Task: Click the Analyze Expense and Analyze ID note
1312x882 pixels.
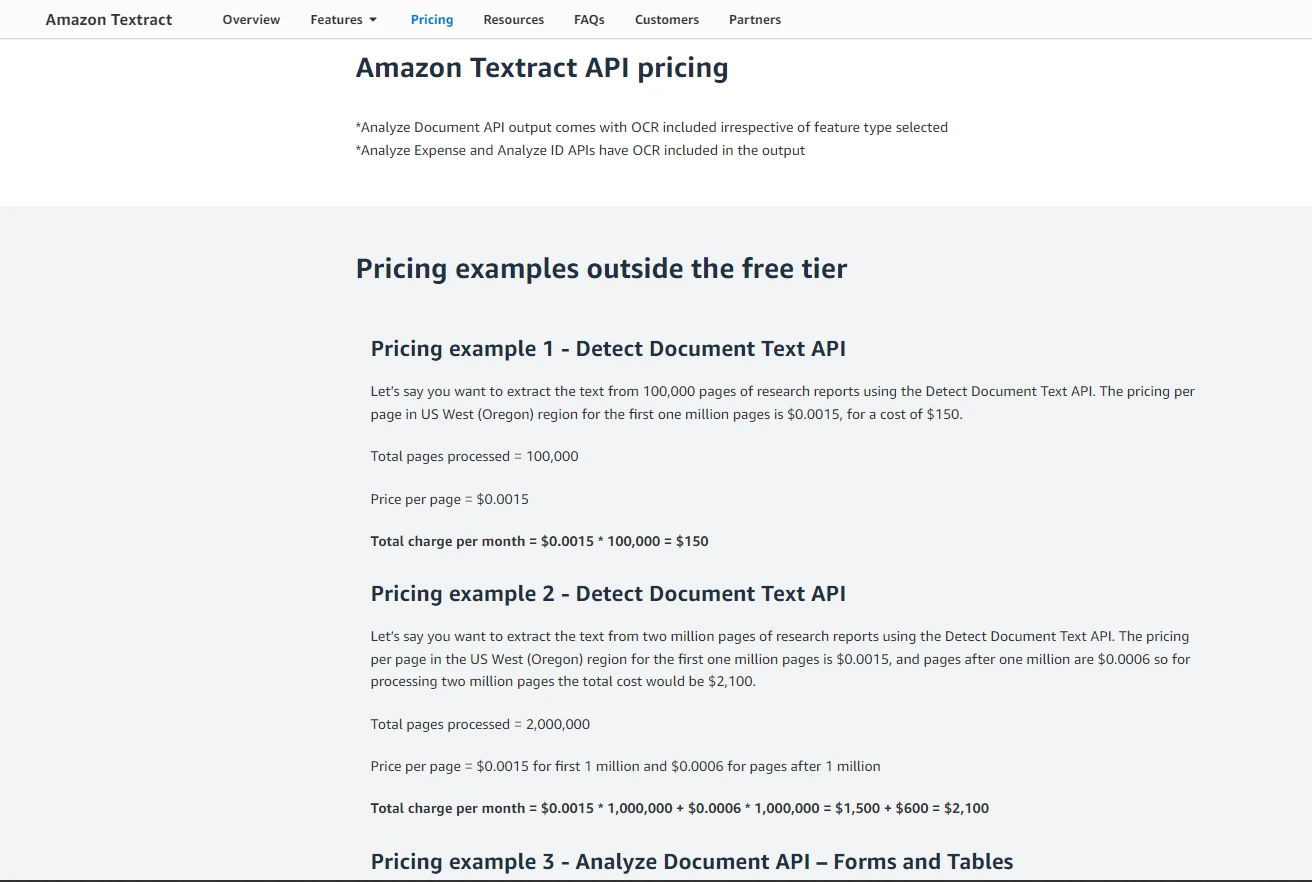Action: point(580,150)
